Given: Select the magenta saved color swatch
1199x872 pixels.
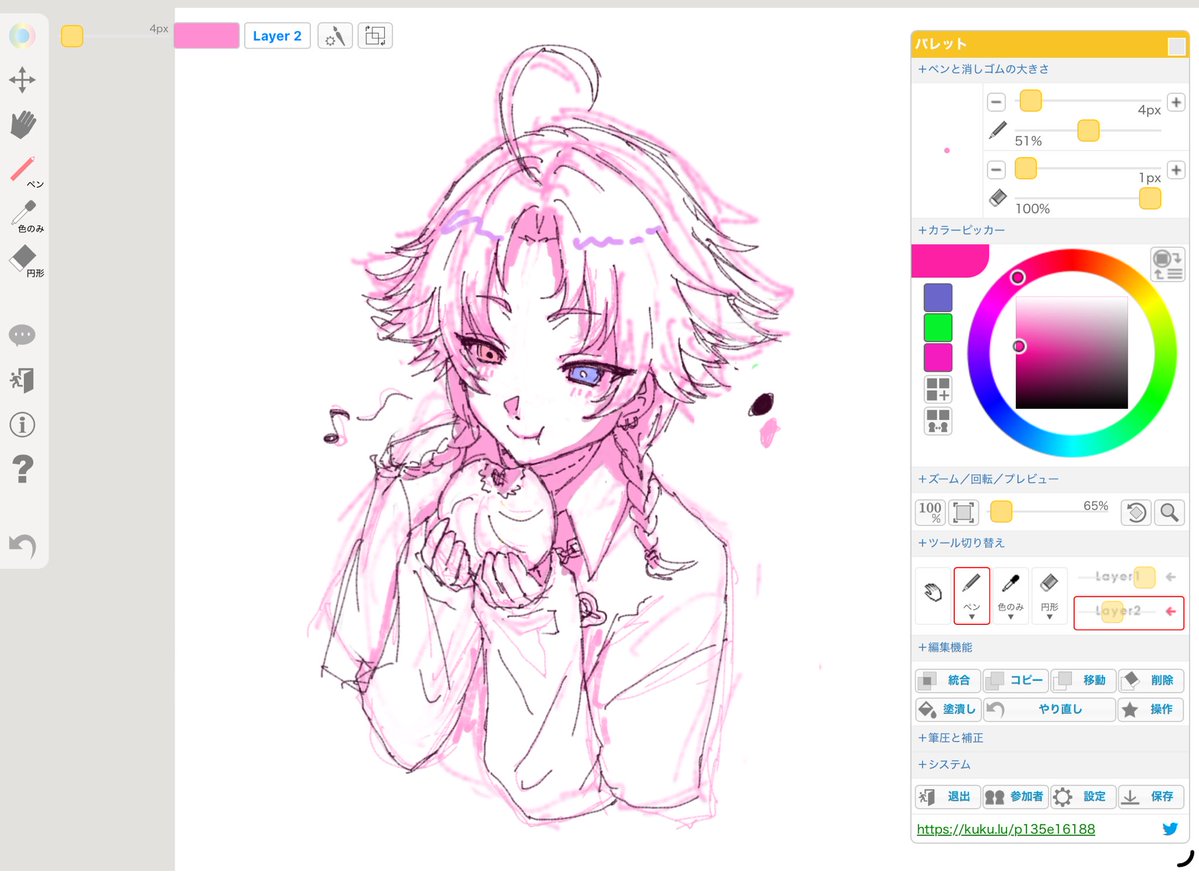Looking at the screenshot, I should click(x=938, y=357).
